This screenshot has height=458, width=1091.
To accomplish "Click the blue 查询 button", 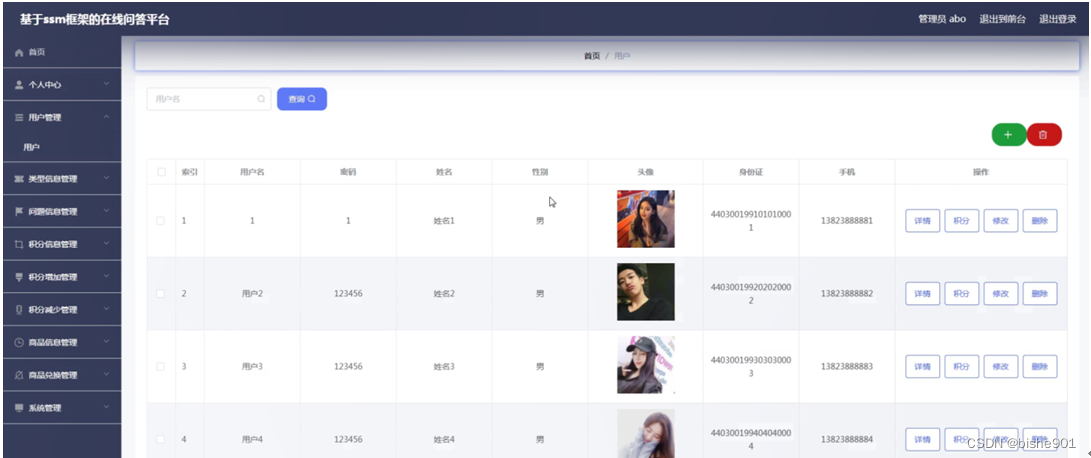I will coord(302,99).
